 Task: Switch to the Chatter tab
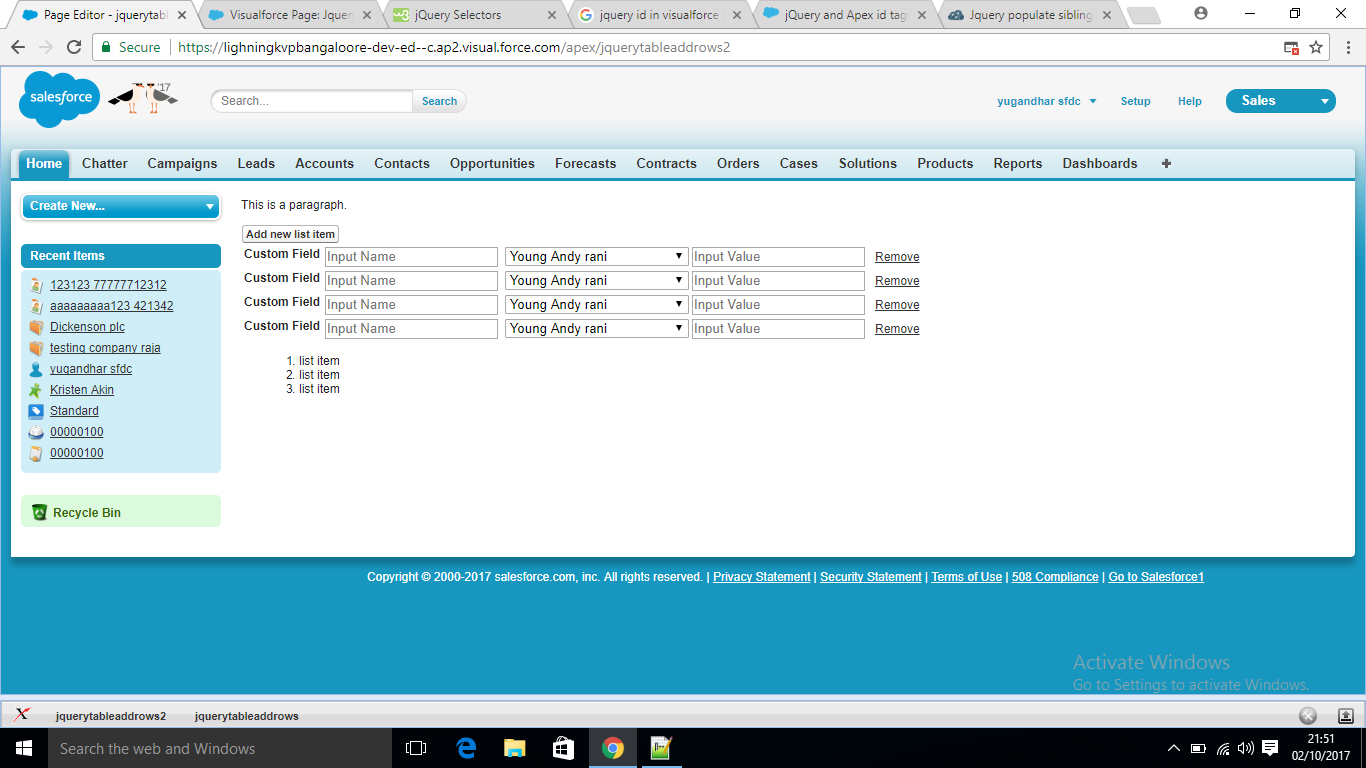tap(105, 163)
